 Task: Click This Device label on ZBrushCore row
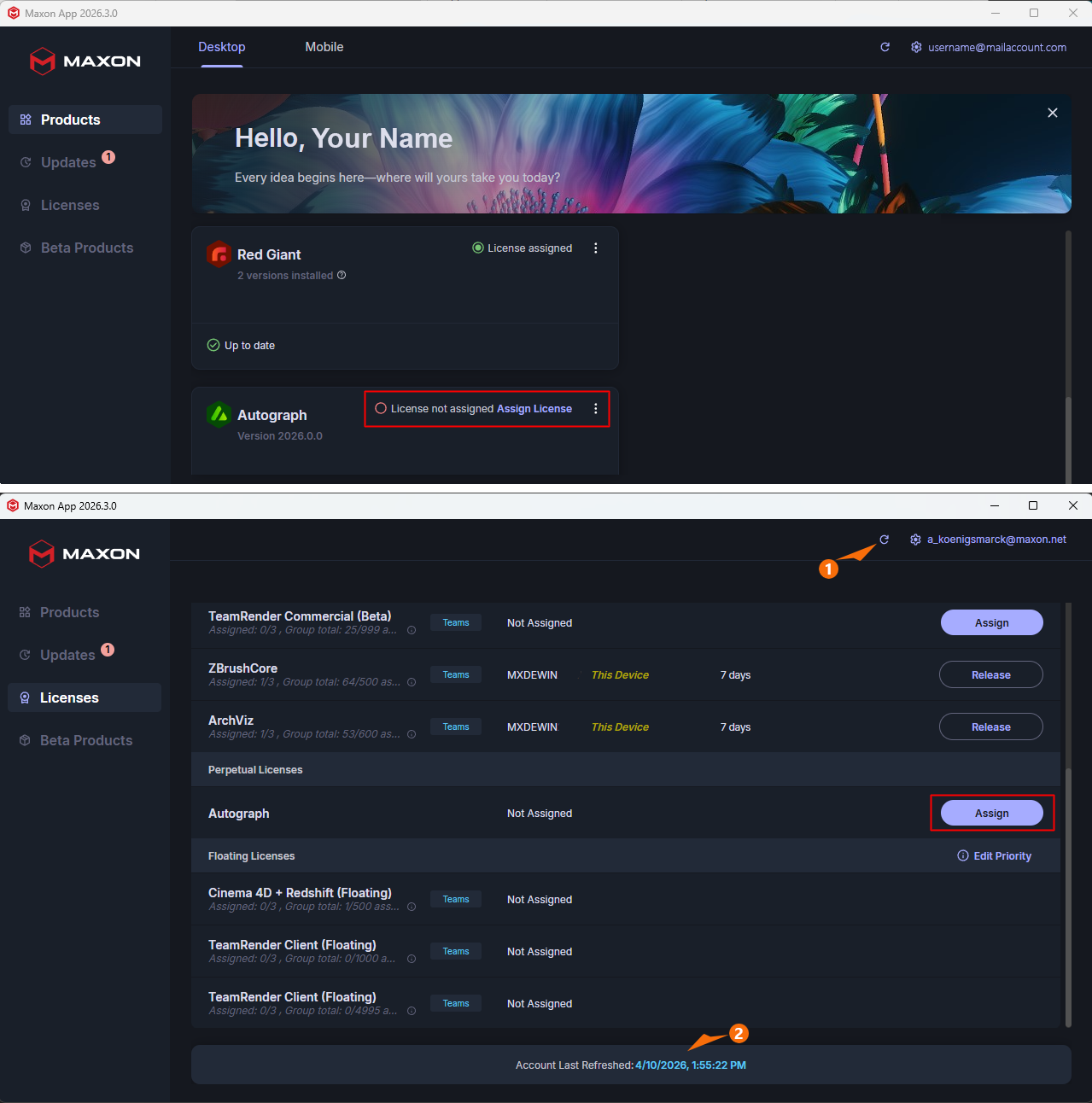[620, 674]
